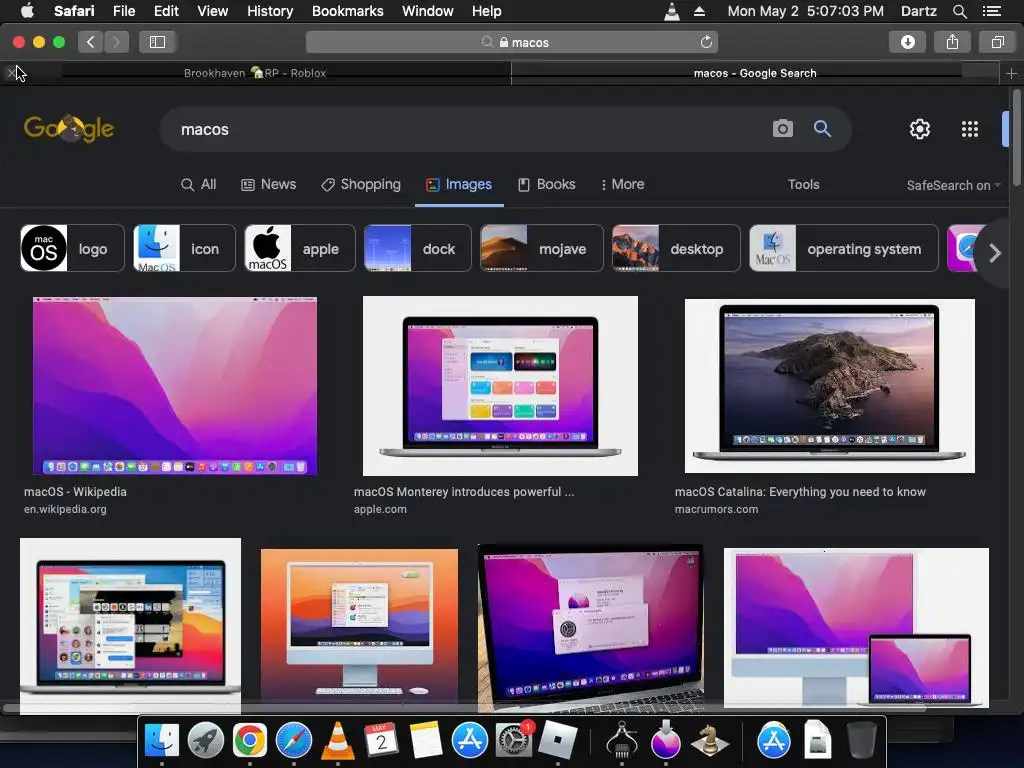
Task: Switch to the All results tab
Action: pyautogui.click(x=199, y=185)
